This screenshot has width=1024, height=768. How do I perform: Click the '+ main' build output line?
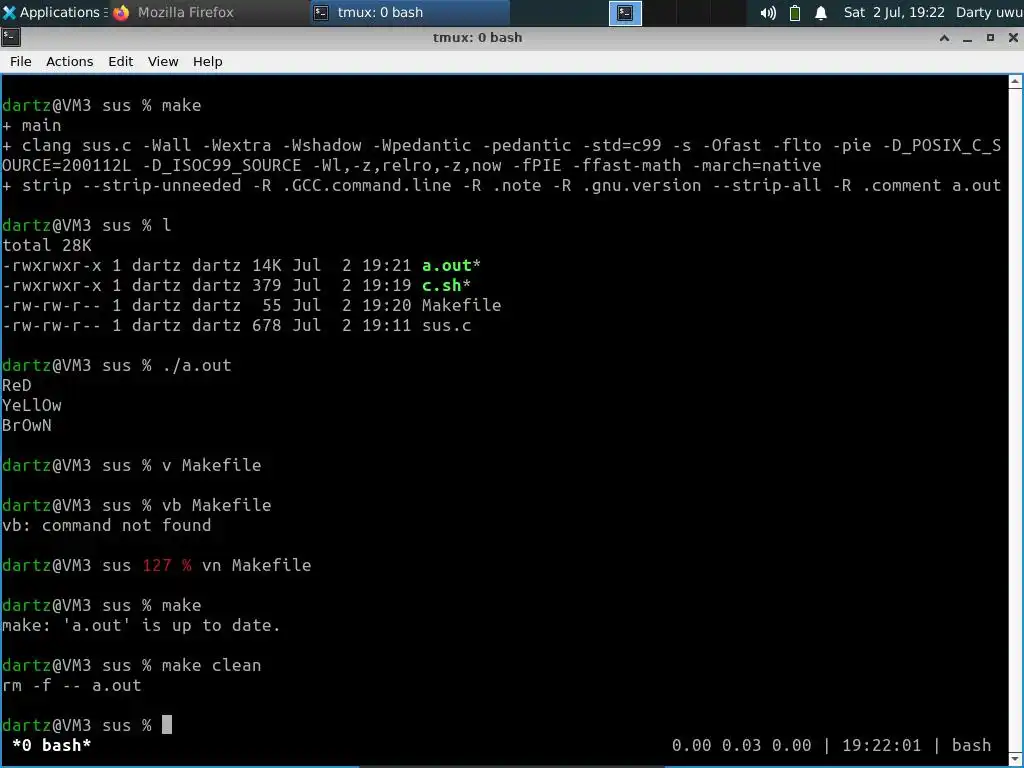[32, 125]
